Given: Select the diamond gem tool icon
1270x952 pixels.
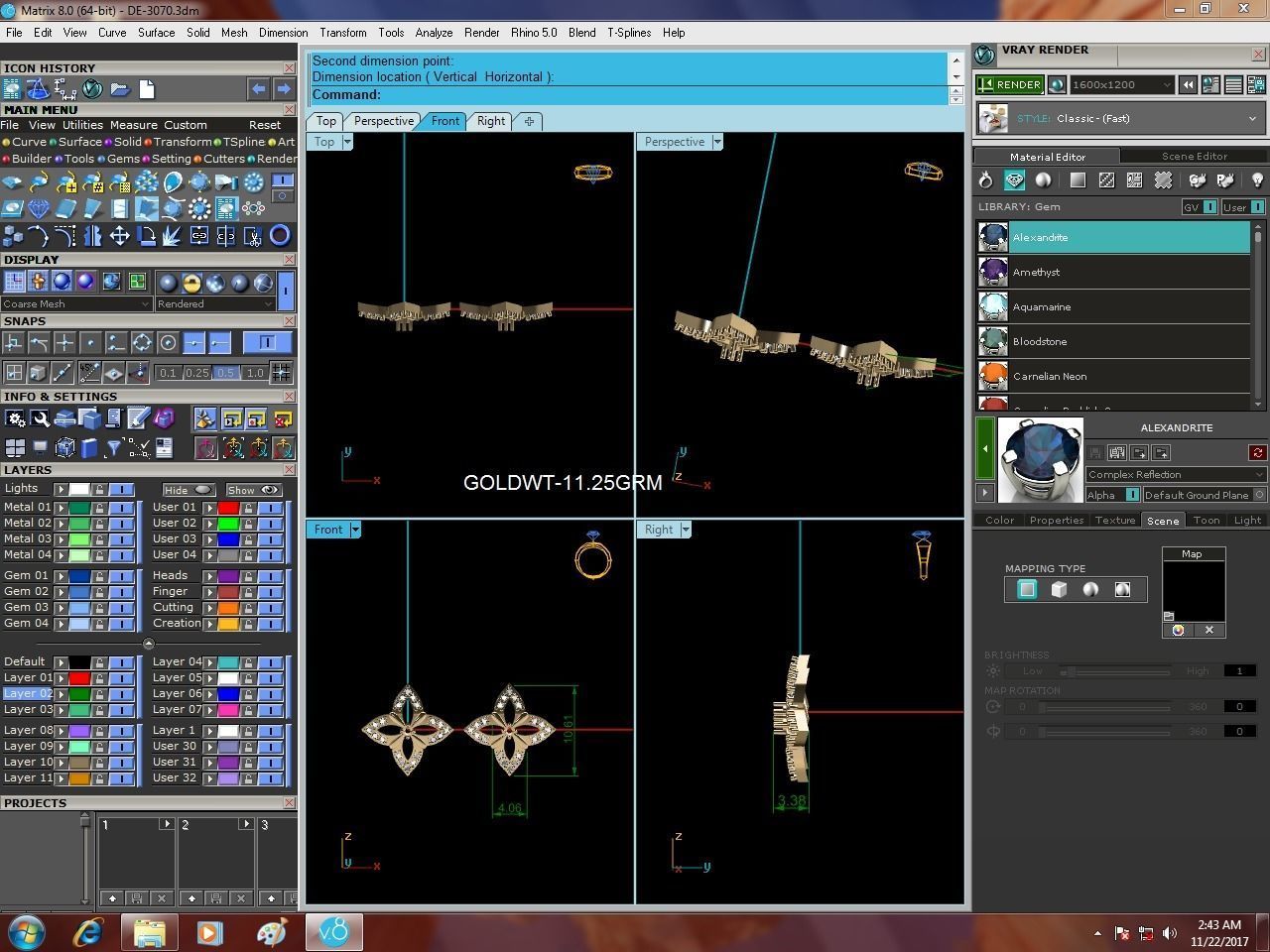Looking at the screenshot, I should tap(39, 209).
